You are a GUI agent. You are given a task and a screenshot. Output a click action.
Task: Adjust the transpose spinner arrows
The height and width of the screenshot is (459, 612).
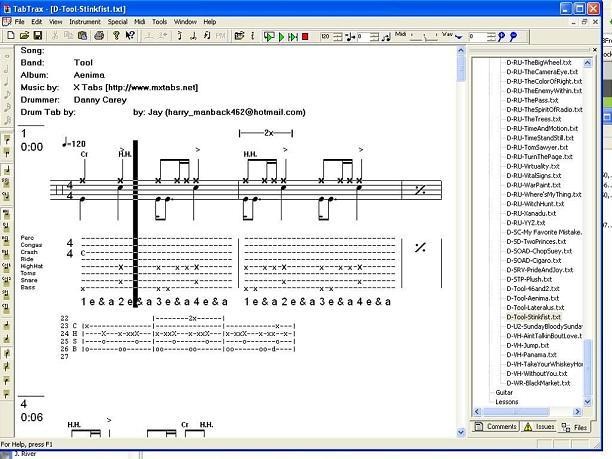pyautogui.click(x=374, y=37)
